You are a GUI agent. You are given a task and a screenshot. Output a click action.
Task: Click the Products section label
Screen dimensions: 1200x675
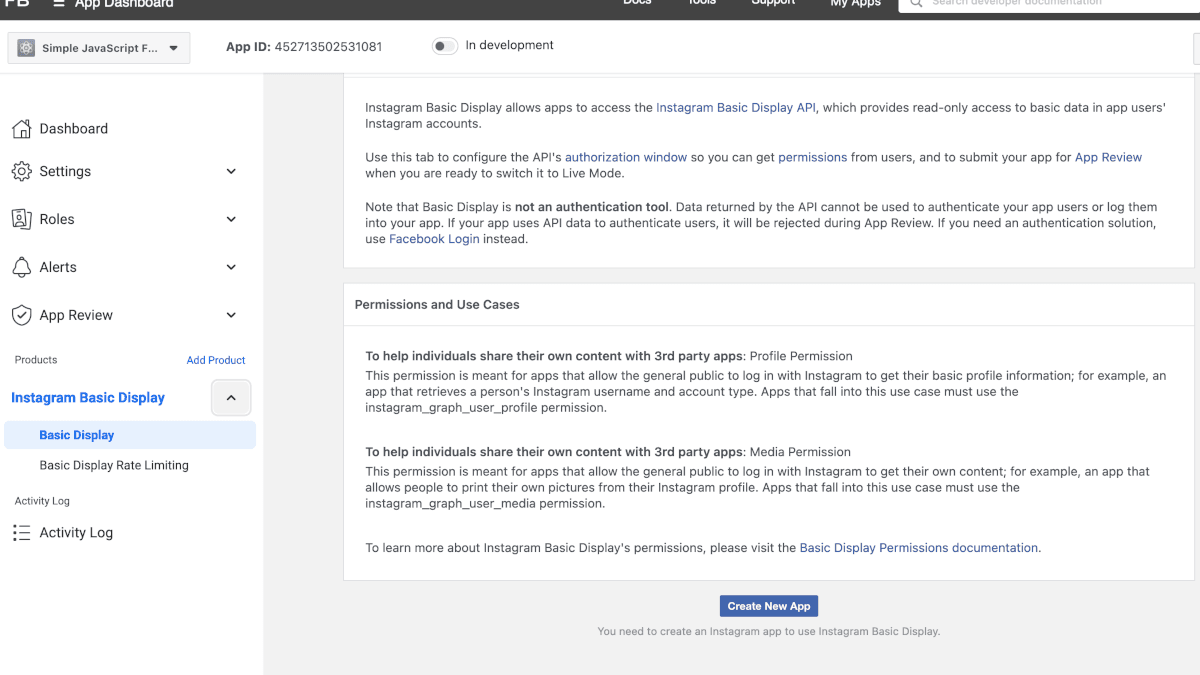coord(36,360)
